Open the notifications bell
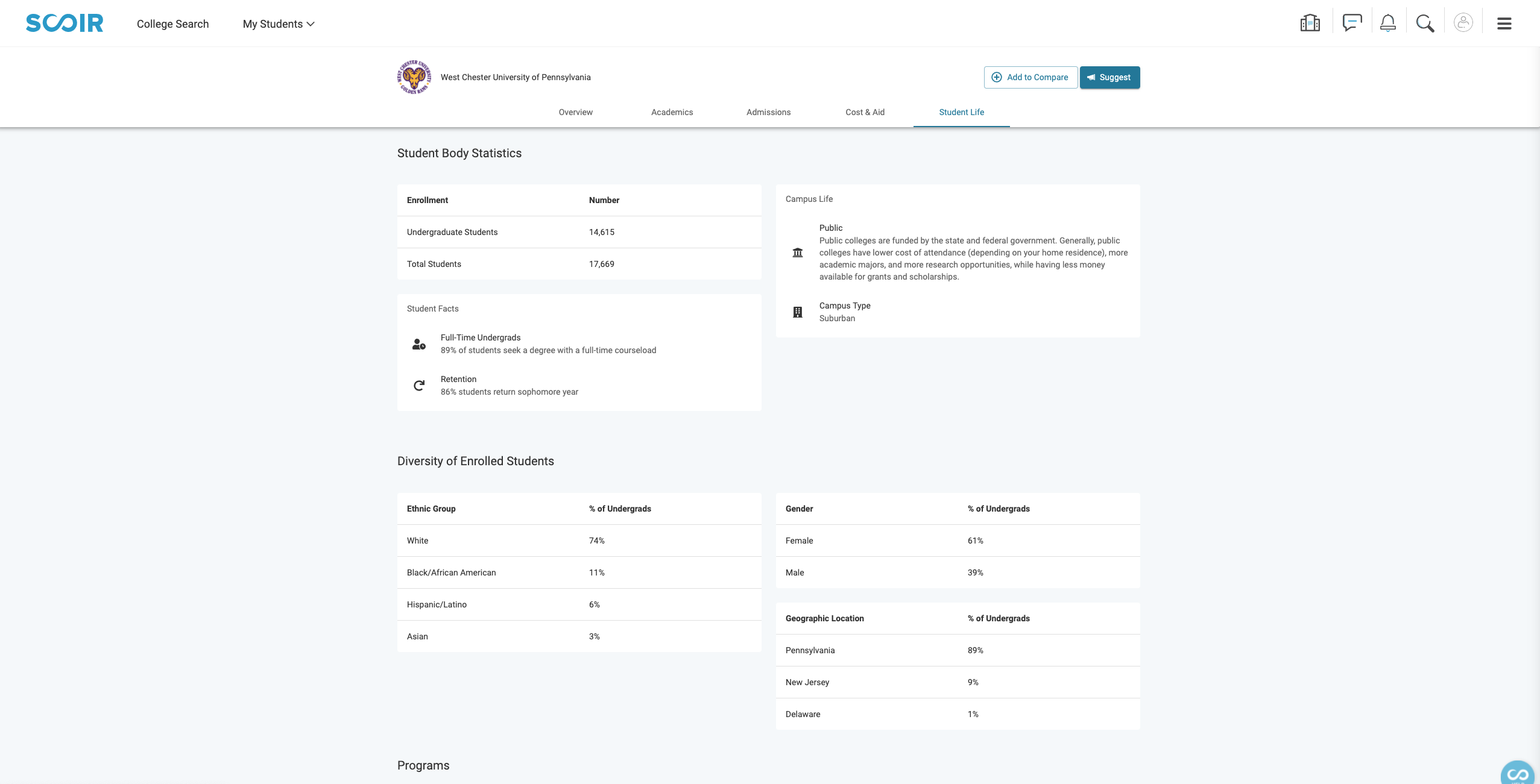The width and height of the screenshot is (1540, 784). 1387,24
